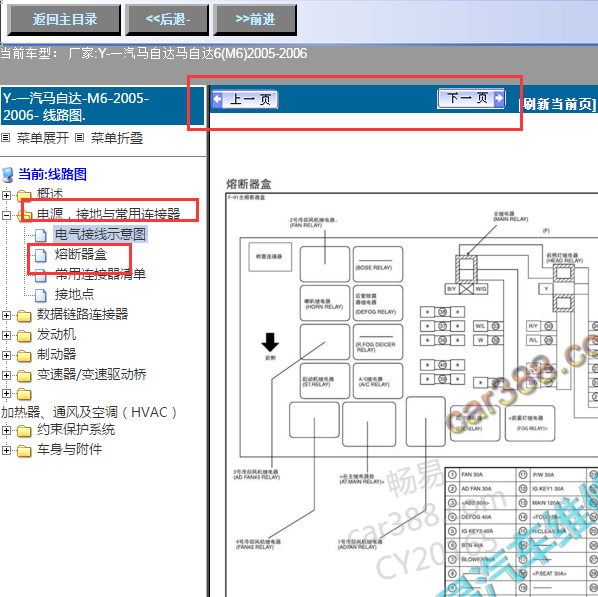Screen dimensions: 598x597
Task: Select 概述 tree label
Action: 50,194
